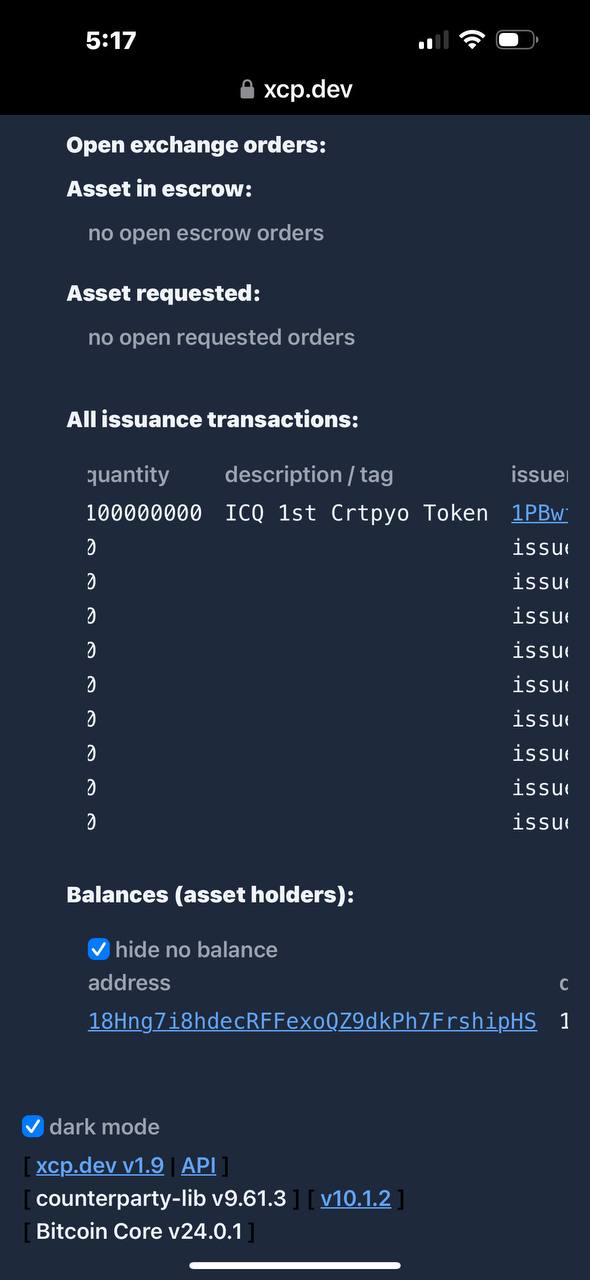Open holder address 18Hng7i8hdecRFFexoQZ9dkPh7FrshipHS
This screenshot has height=1280, width=590.
point(312,1021)
